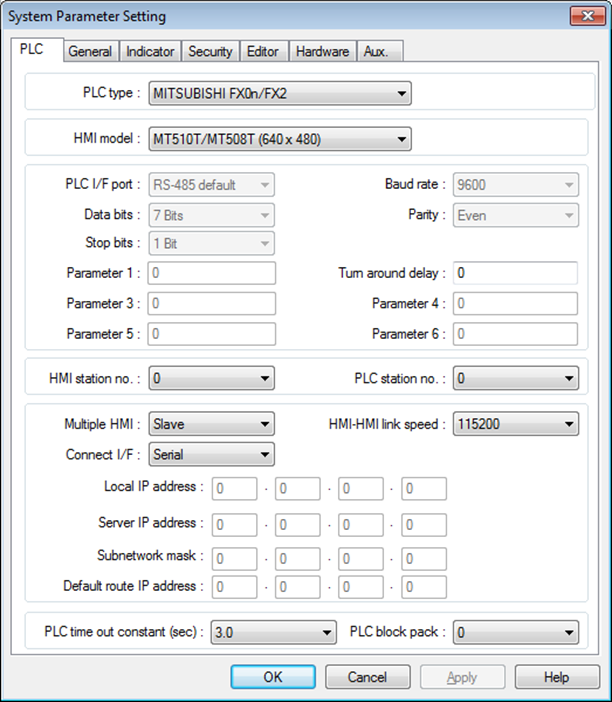Open the General tab
Image resolution: width=612 pixels, height=702 pixels.
[91, 51]
